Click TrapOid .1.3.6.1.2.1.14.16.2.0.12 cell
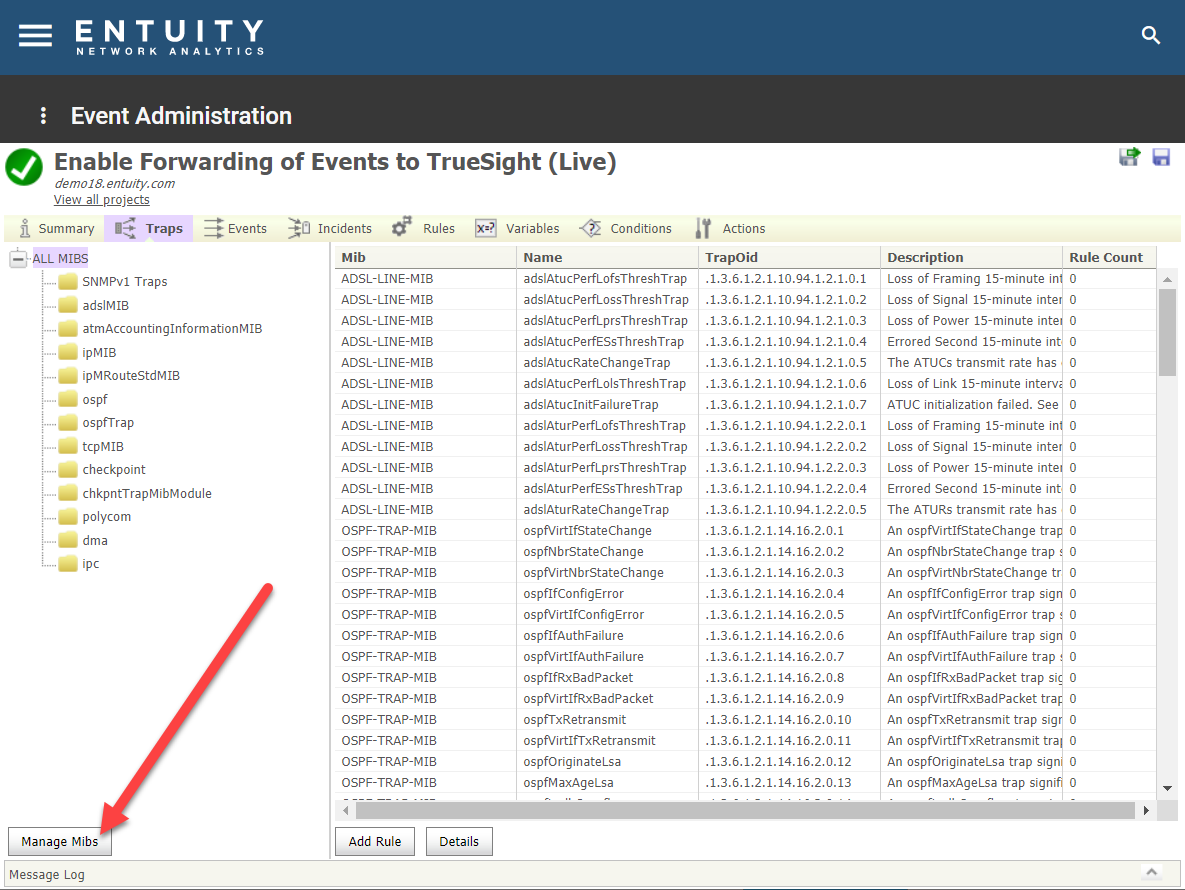 click(x=790, y=762)
